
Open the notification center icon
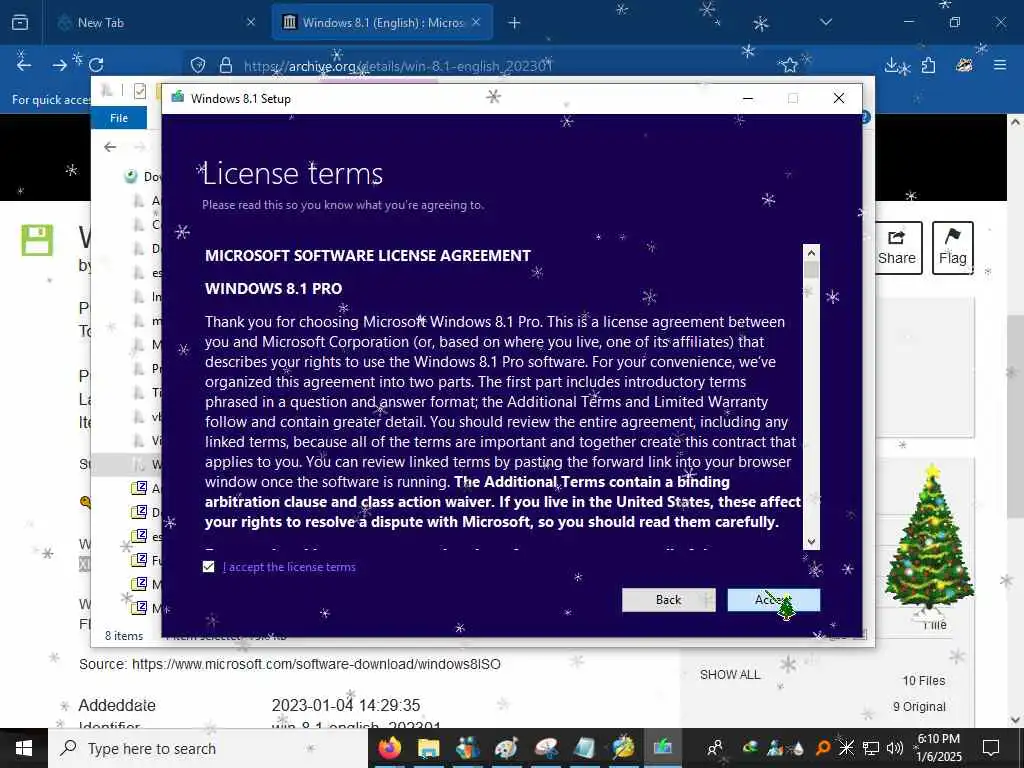[x=991, y=748]
